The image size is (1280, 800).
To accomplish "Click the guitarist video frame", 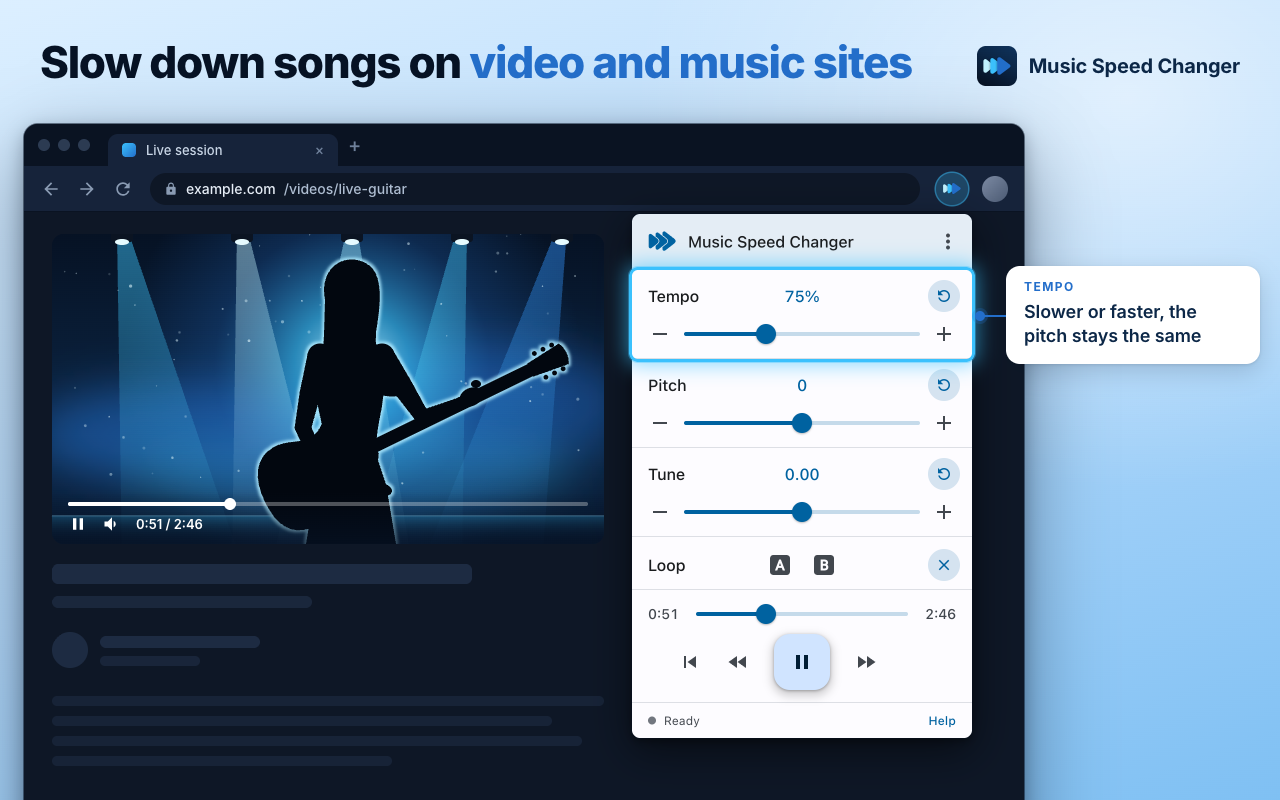I will coord(328,389).
